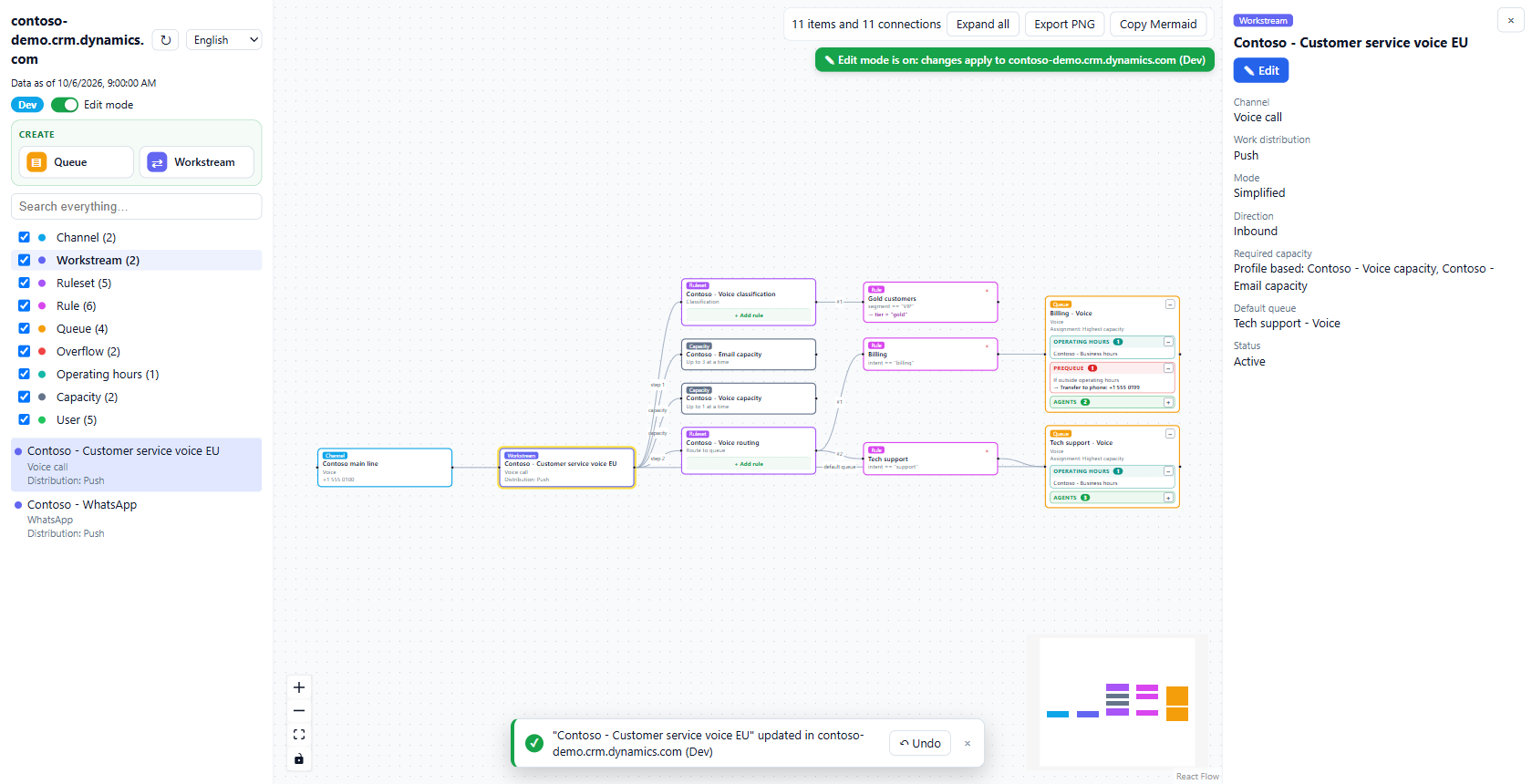Remove the Tech support rule node
Image resolution: width=1532 pixels, height=784 pixels.
(987, 451)
